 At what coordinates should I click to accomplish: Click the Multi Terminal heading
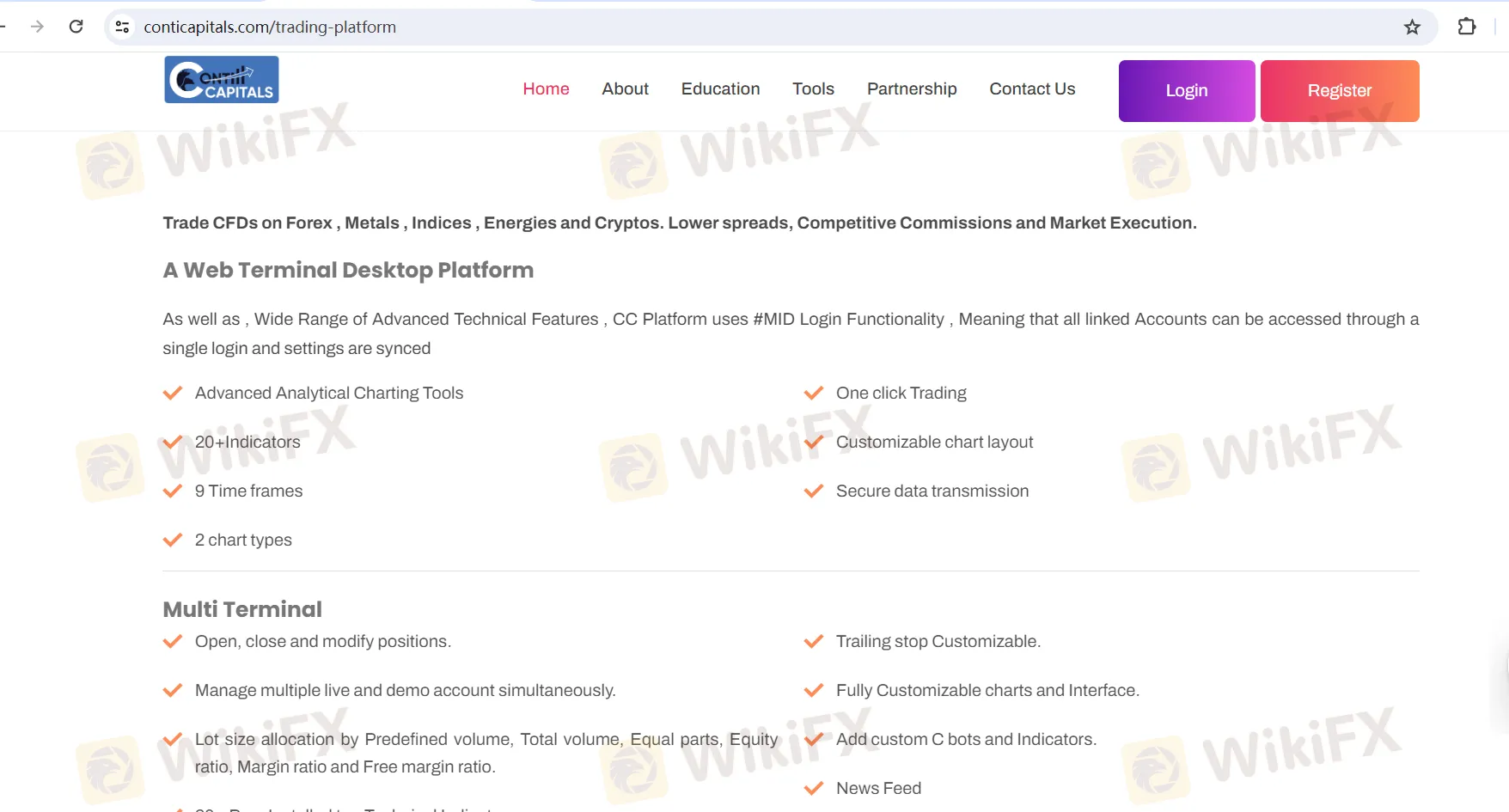tap(242, 609)
